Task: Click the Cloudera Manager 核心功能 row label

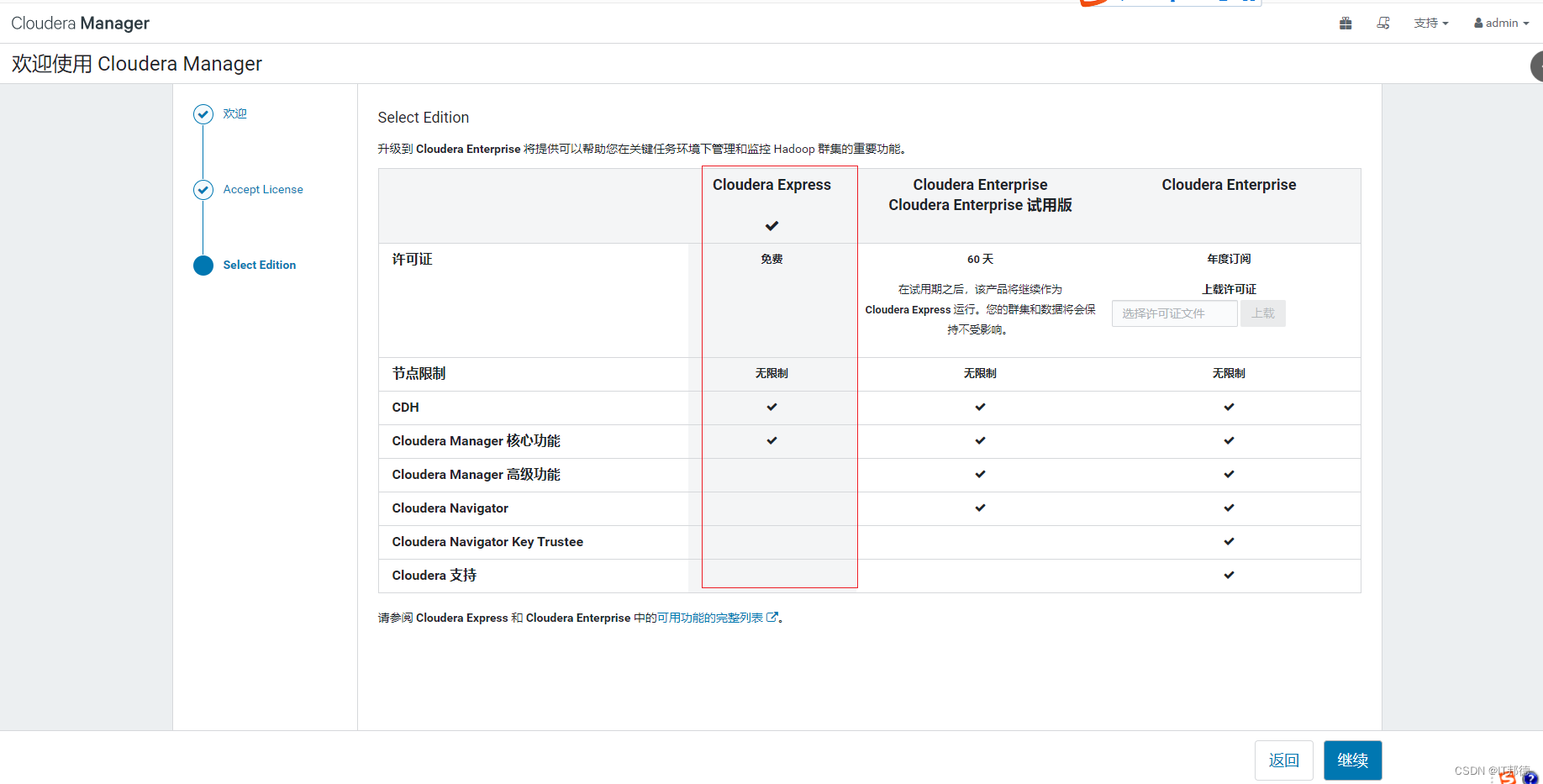Action: [476, 440]
